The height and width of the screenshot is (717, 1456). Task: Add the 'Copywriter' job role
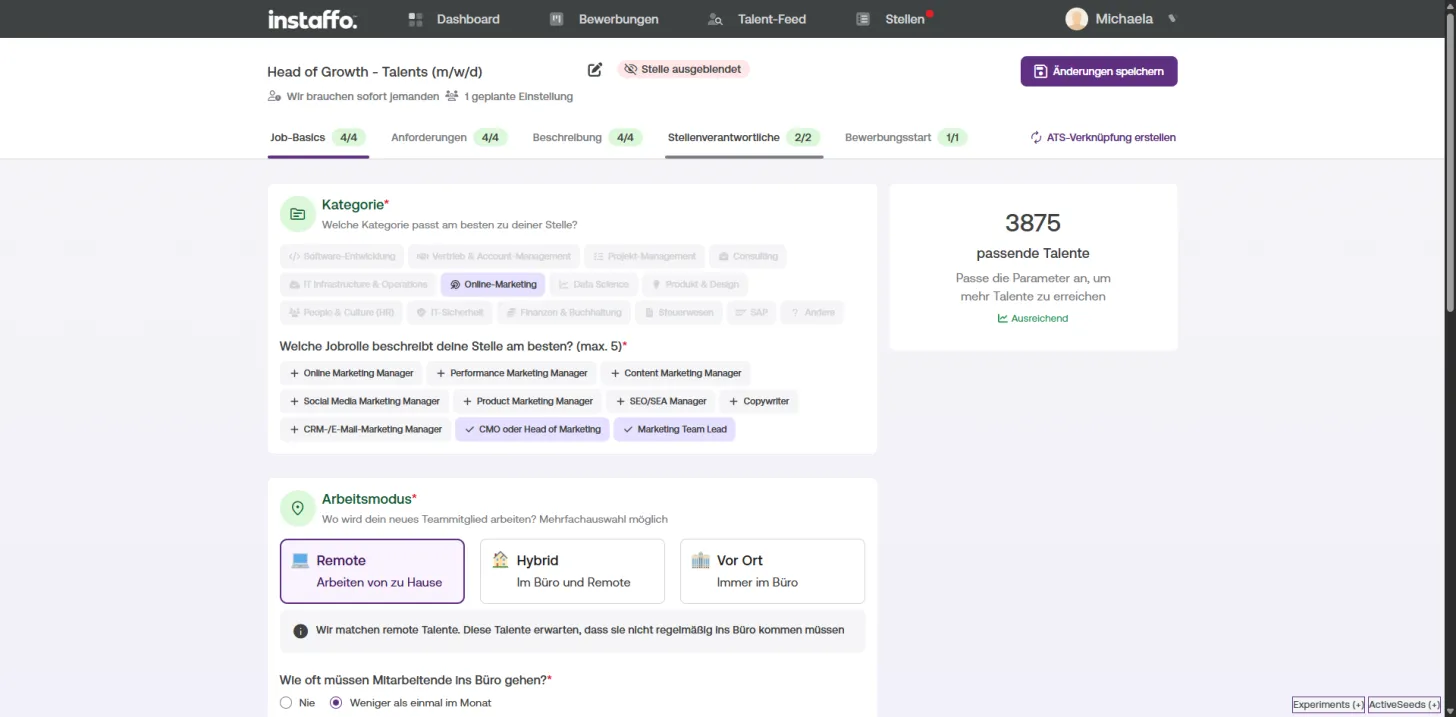(758, 401)
